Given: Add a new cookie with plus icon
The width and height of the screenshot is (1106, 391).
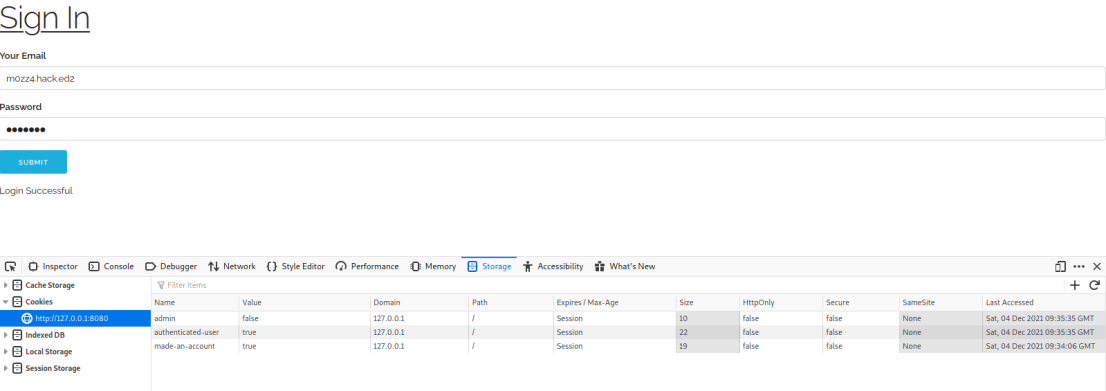Looking at the screenshot, I should (1075, 285).
